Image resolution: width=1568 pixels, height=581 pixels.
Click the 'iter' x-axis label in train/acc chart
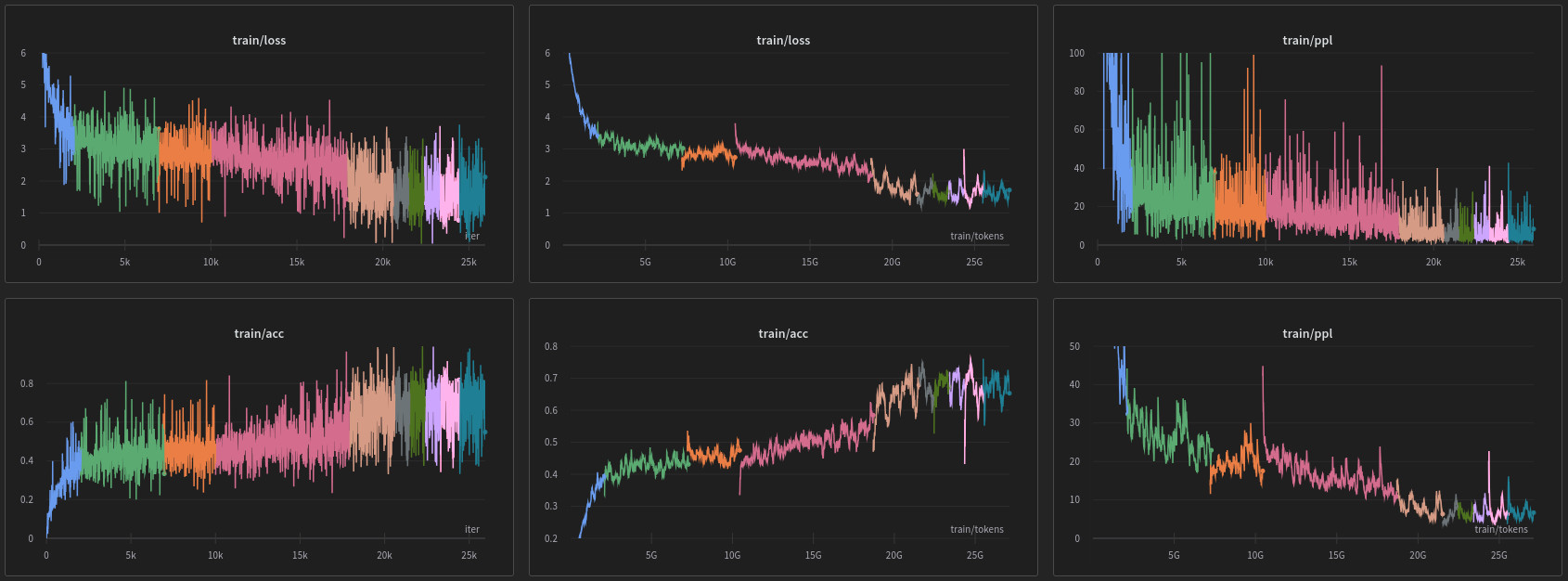coord(472,529)
